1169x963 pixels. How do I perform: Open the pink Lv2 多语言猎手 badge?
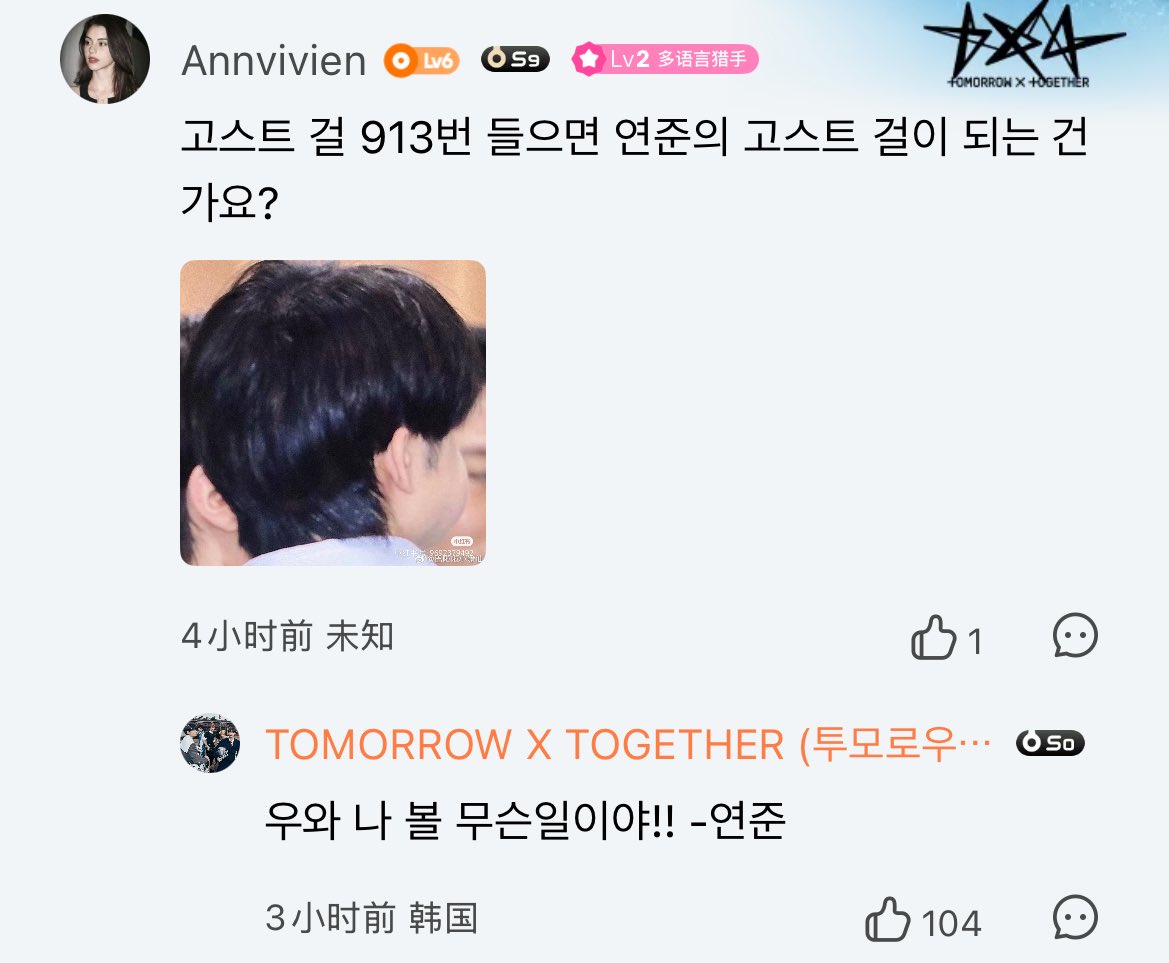pos(665,59)
